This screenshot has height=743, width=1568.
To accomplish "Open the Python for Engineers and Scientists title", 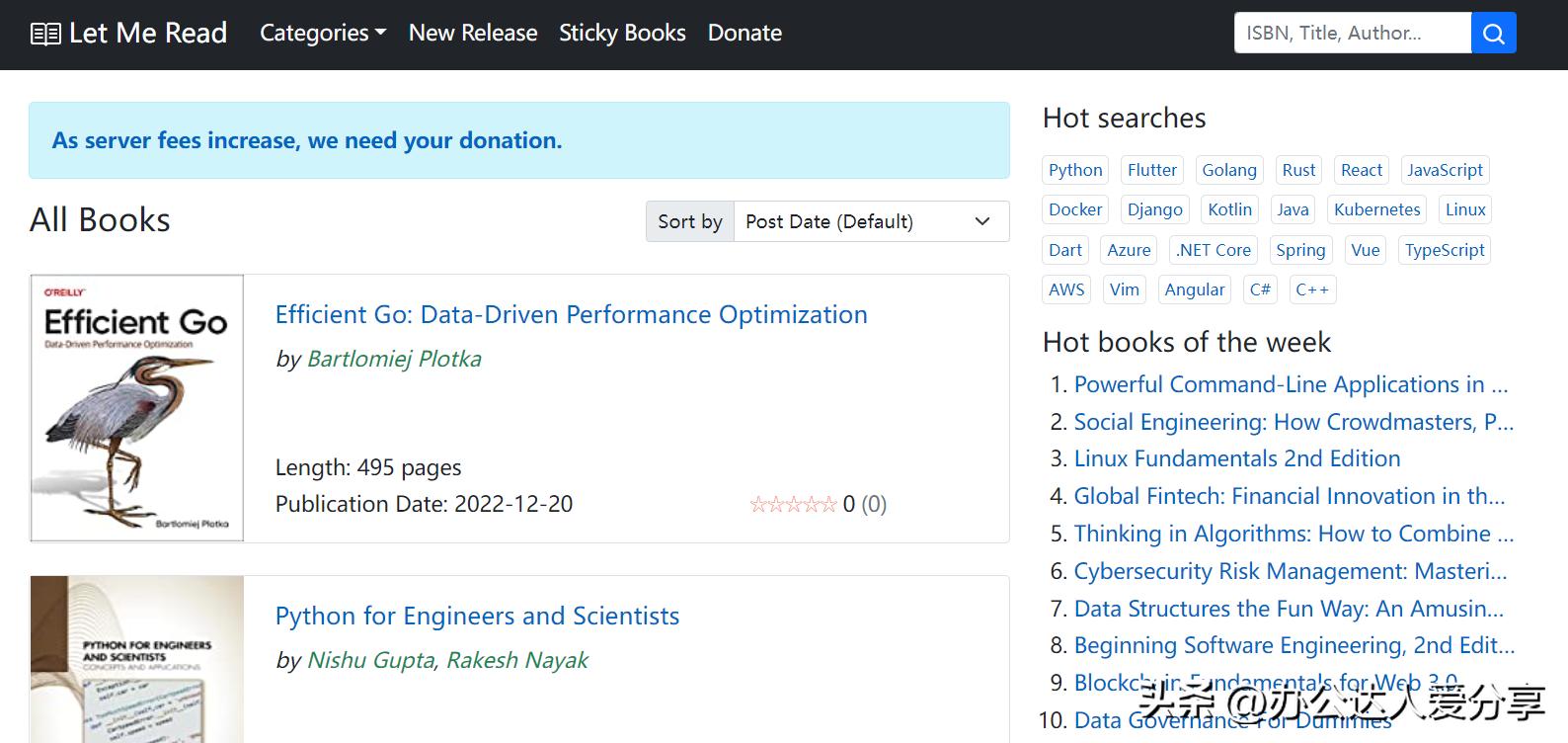I will coord(477,616).
